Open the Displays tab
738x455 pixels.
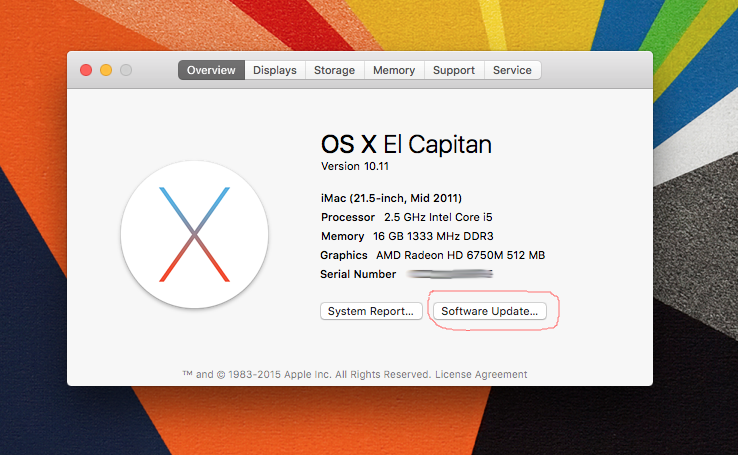pyautogui.click(x=275, y=70)
